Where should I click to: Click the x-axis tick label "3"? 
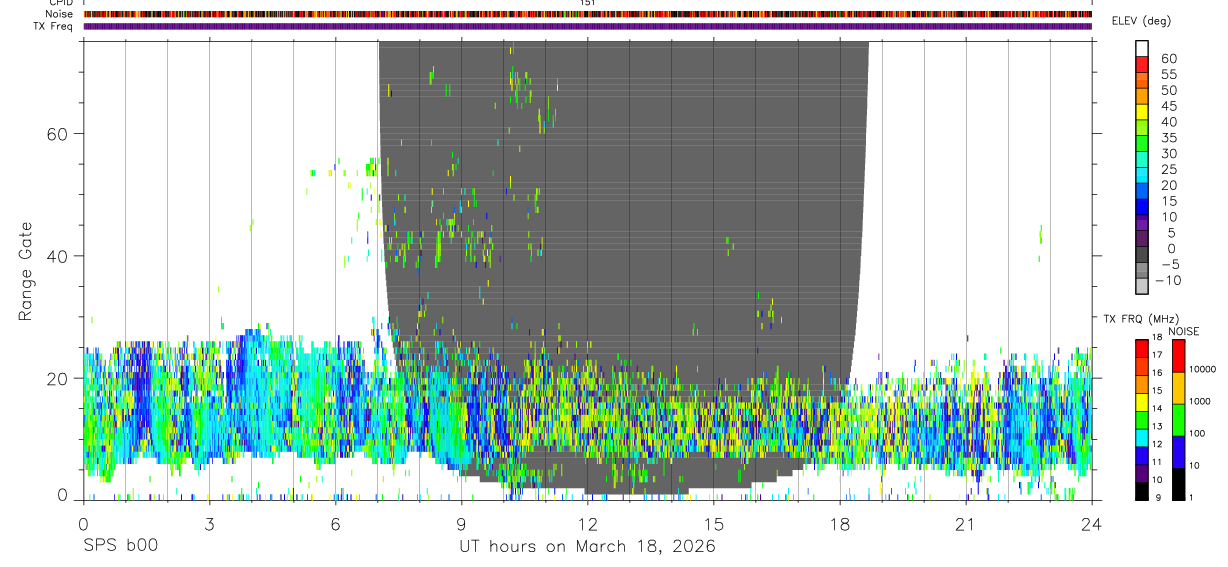209,524
